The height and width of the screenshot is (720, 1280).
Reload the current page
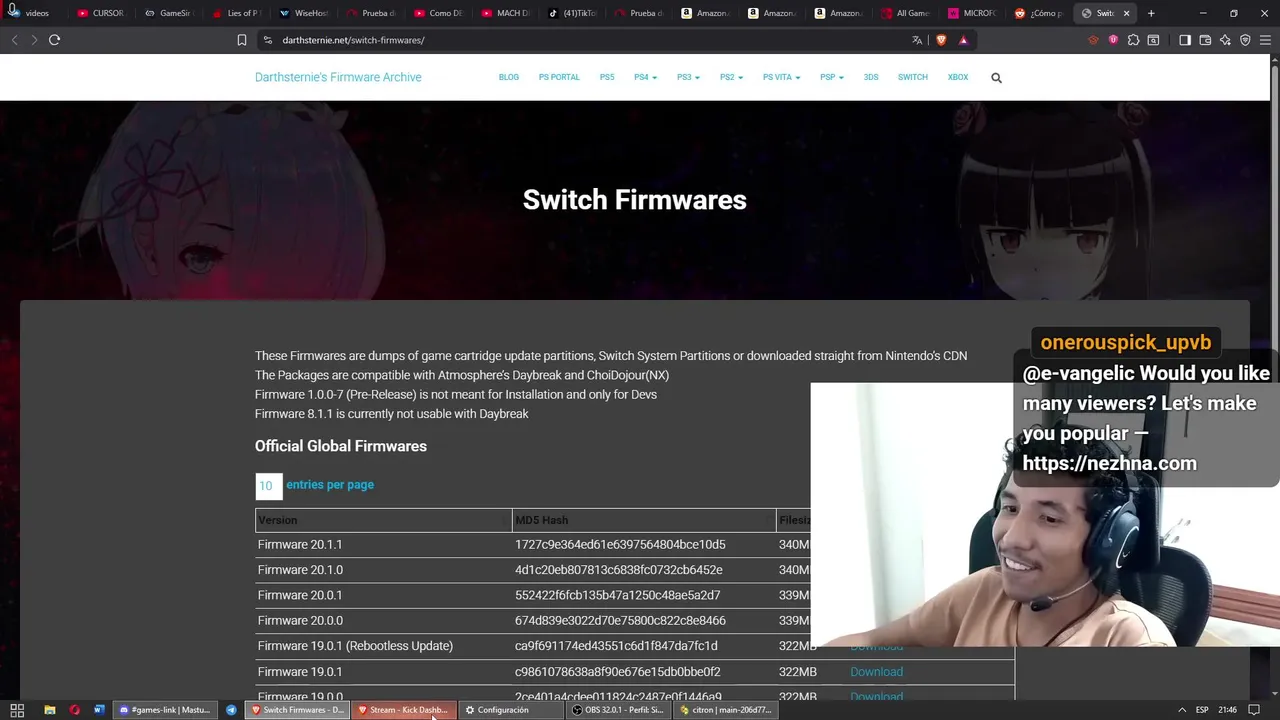(x=54, y=40)
